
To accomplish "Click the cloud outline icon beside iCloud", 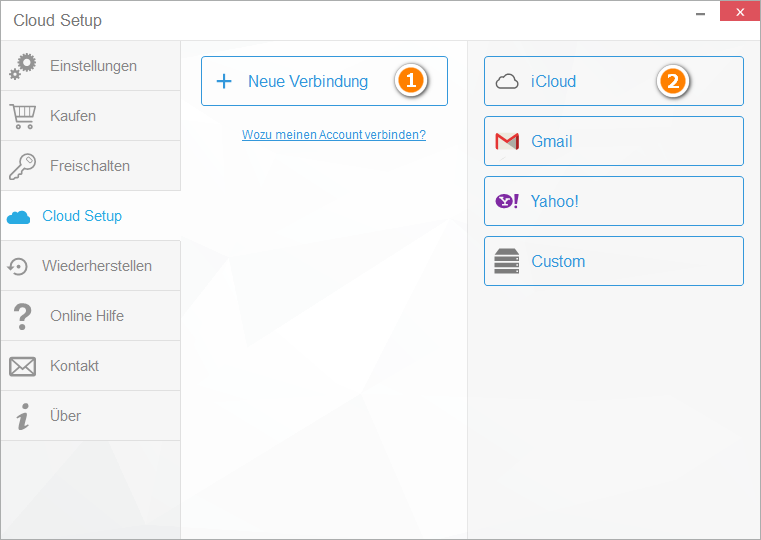I will click(507, 82).
